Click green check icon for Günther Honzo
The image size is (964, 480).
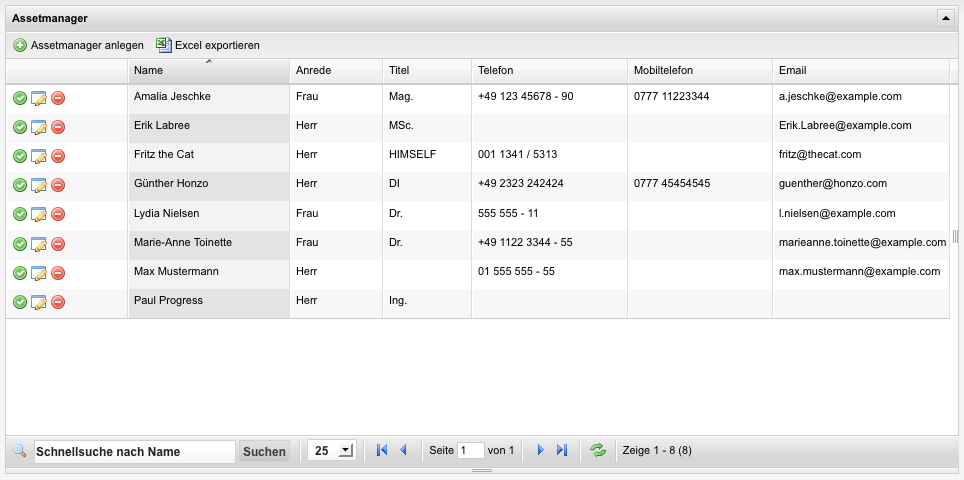[x=20, y=185]
